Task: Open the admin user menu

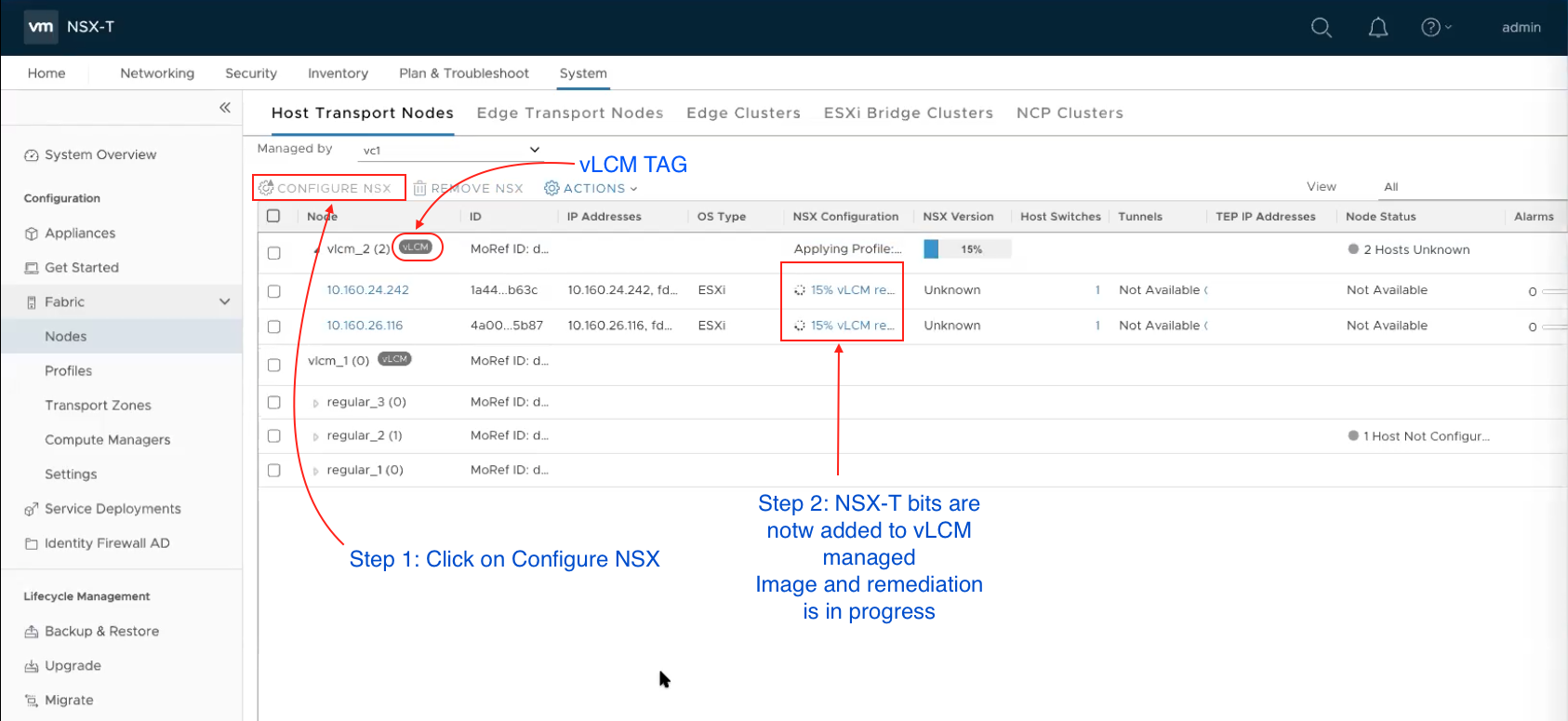Action: click(x=1521, y=28)
